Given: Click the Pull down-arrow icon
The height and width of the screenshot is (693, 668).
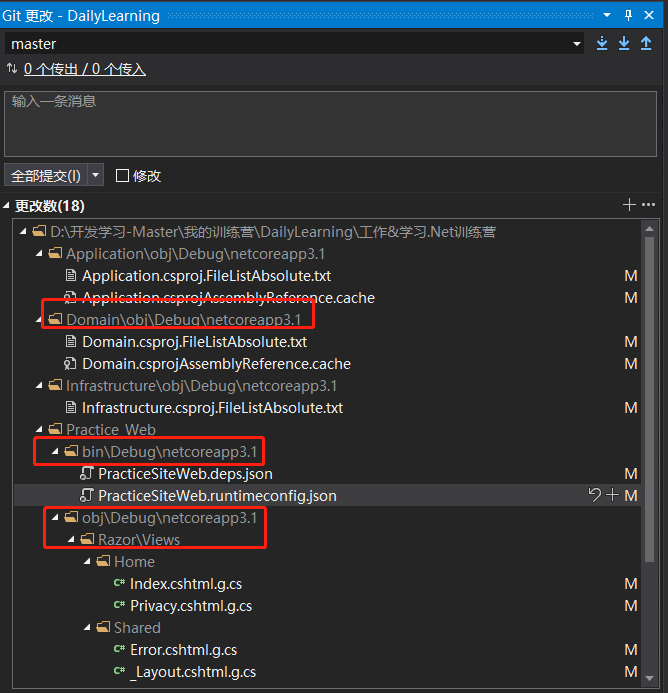Looking at the screenshot, I should pyautogui.click(x=624, y=43).
